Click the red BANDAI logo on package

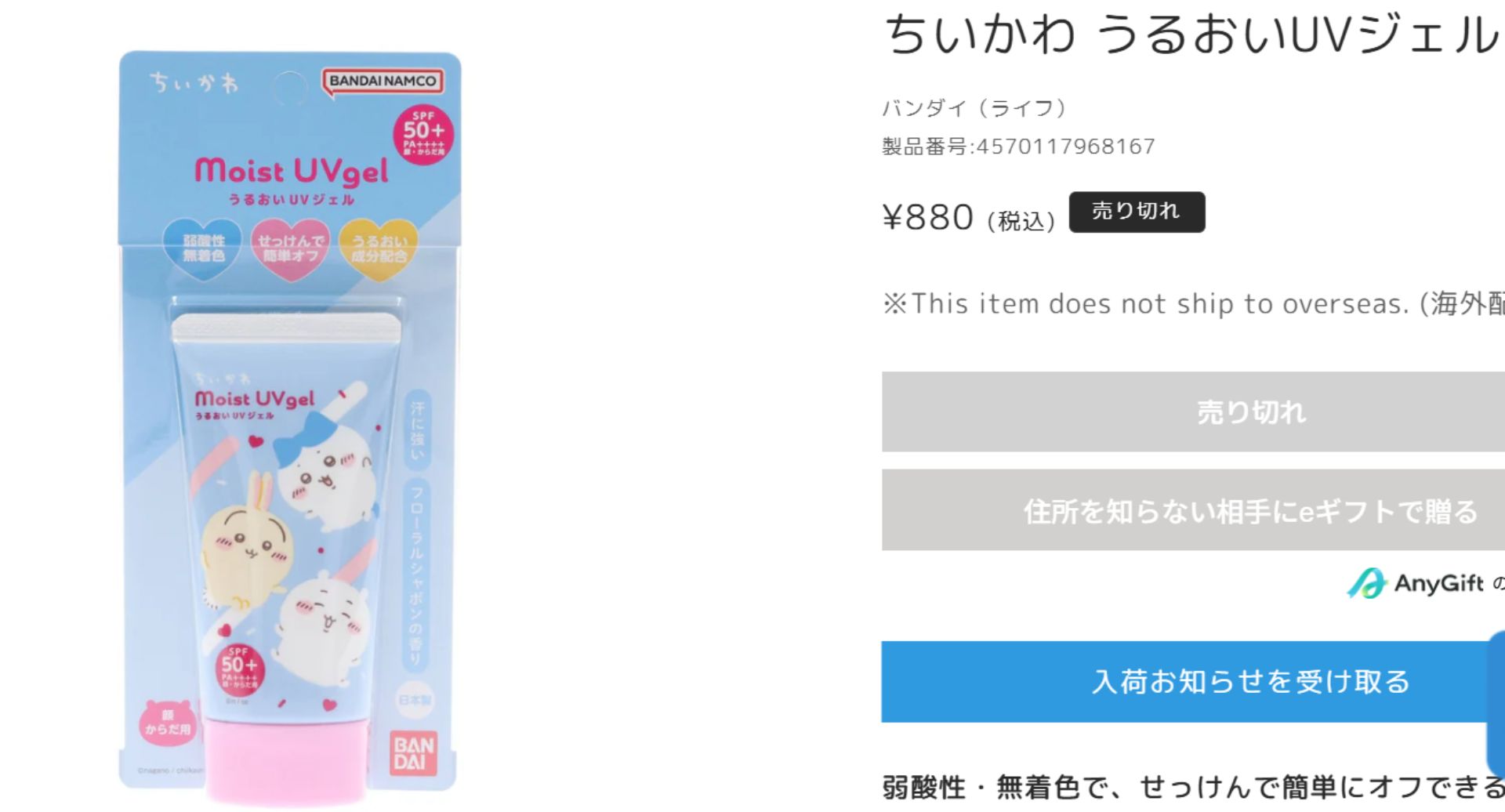[x=413, y=752]
